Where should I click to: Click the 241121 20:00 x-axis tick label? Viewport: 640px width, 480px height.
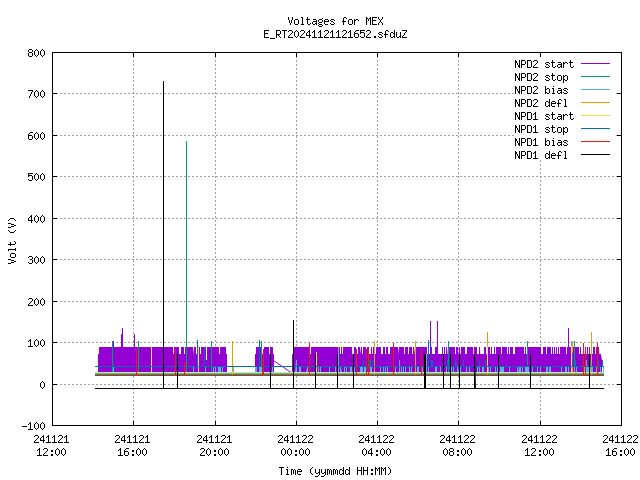214,446
